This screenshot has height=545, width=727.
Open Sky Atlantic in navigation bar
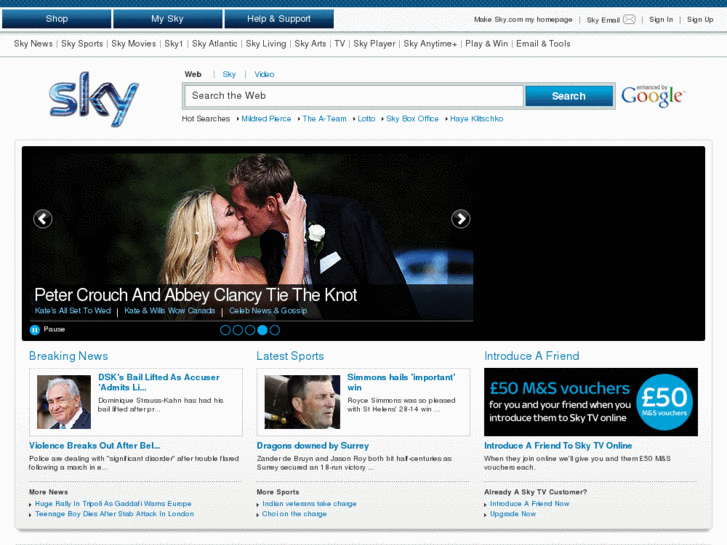coord(214,44)
